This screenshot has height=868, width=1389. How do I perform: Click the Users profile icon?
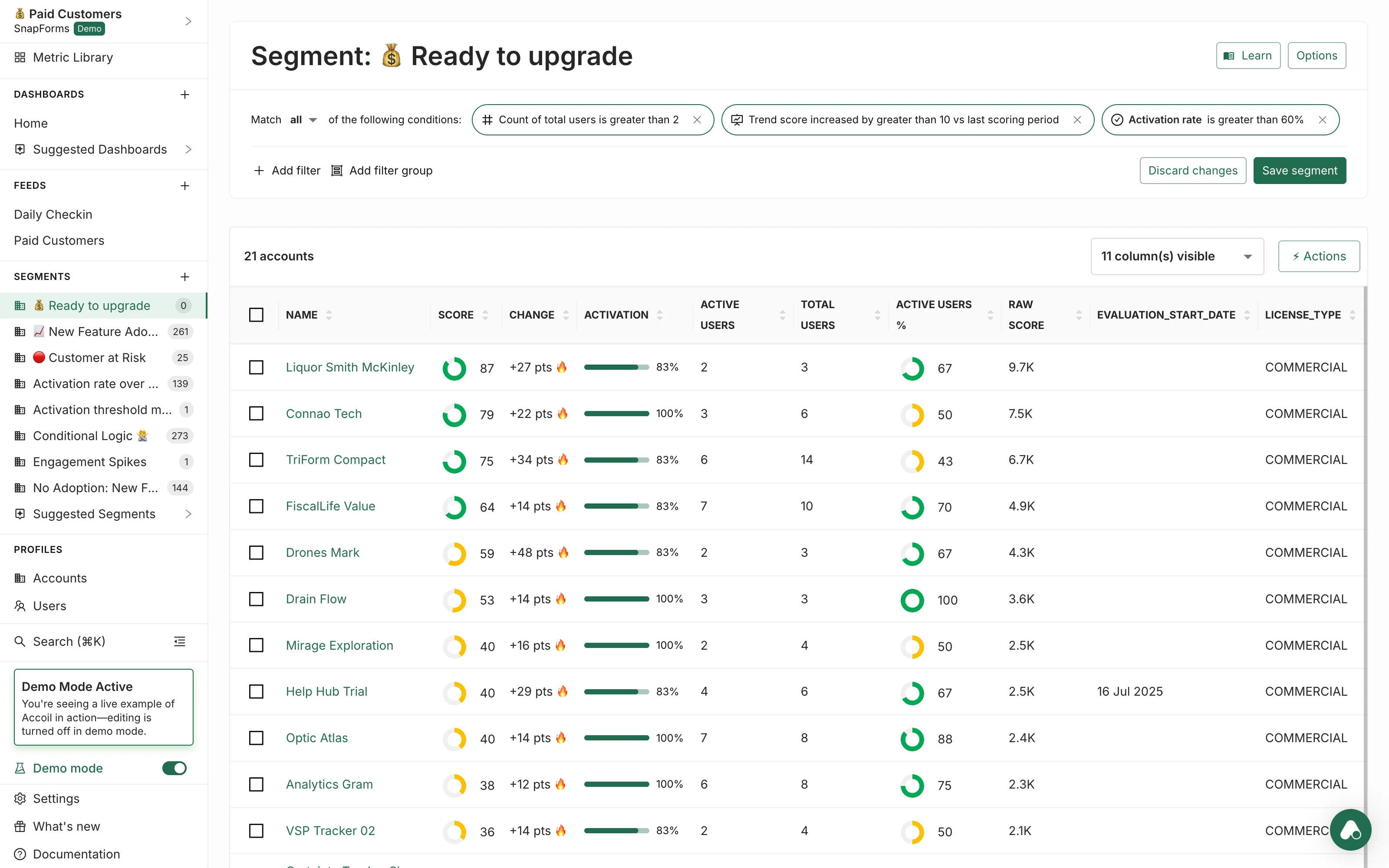(20, 606)
